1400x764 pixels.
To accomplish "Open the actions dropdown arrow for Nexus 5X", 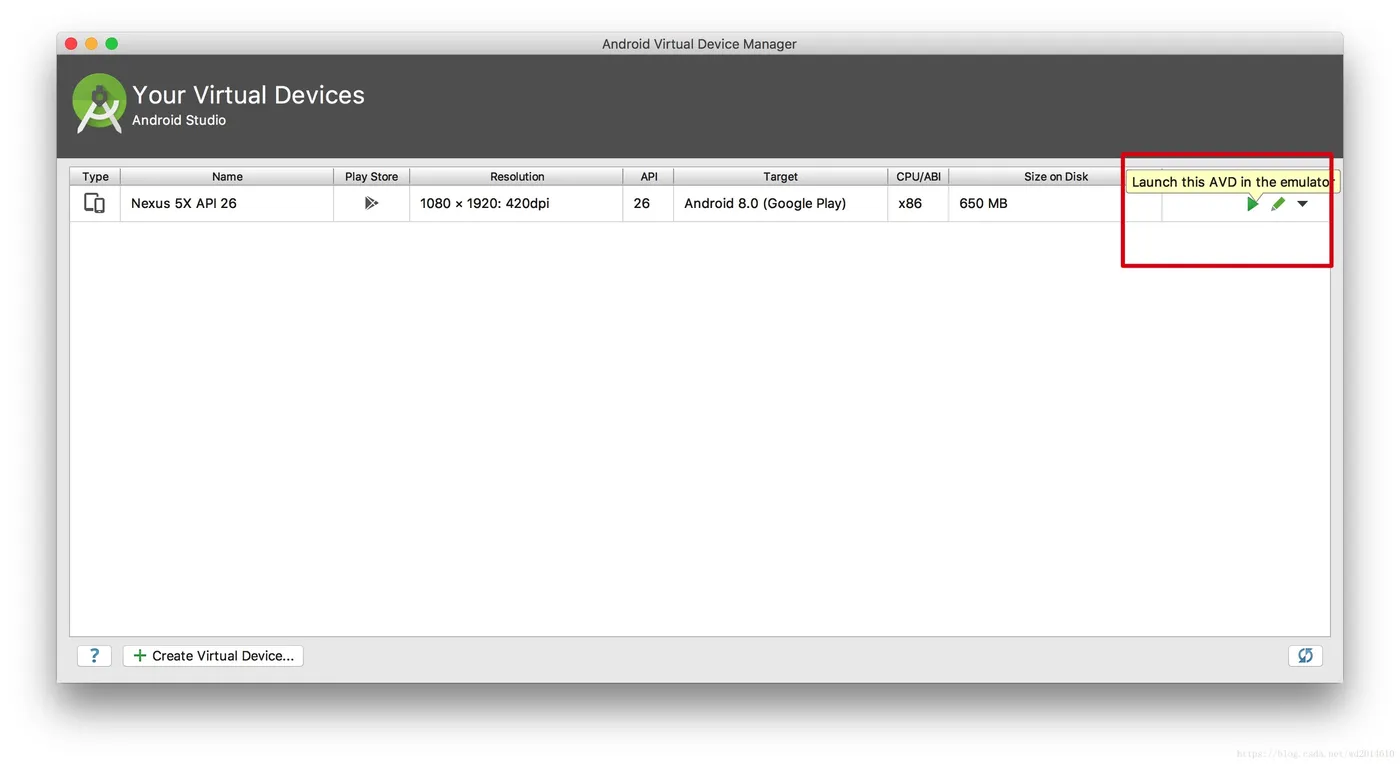I will coord(1302,204).
